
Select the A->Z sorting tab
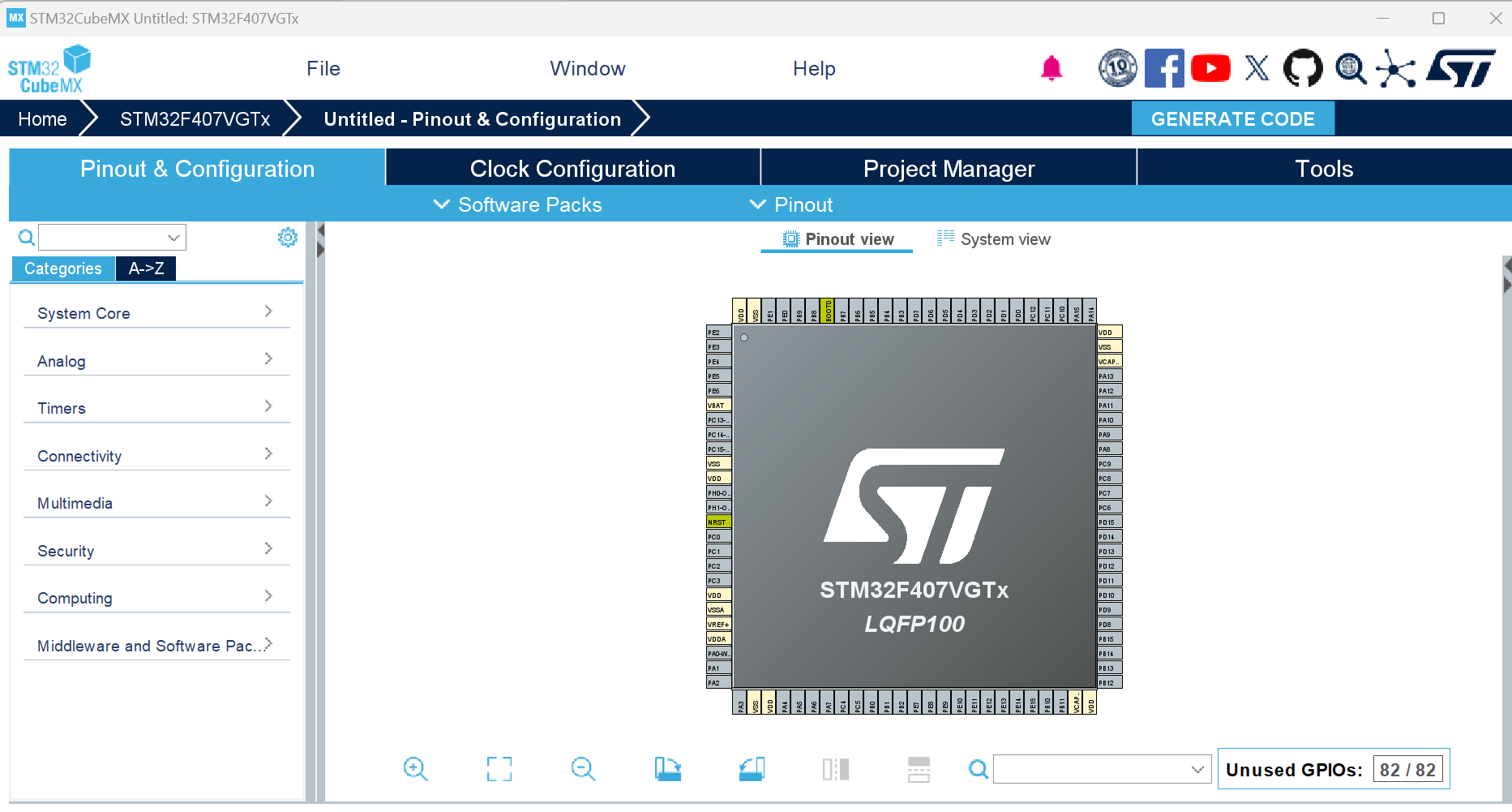pos(146,268)
